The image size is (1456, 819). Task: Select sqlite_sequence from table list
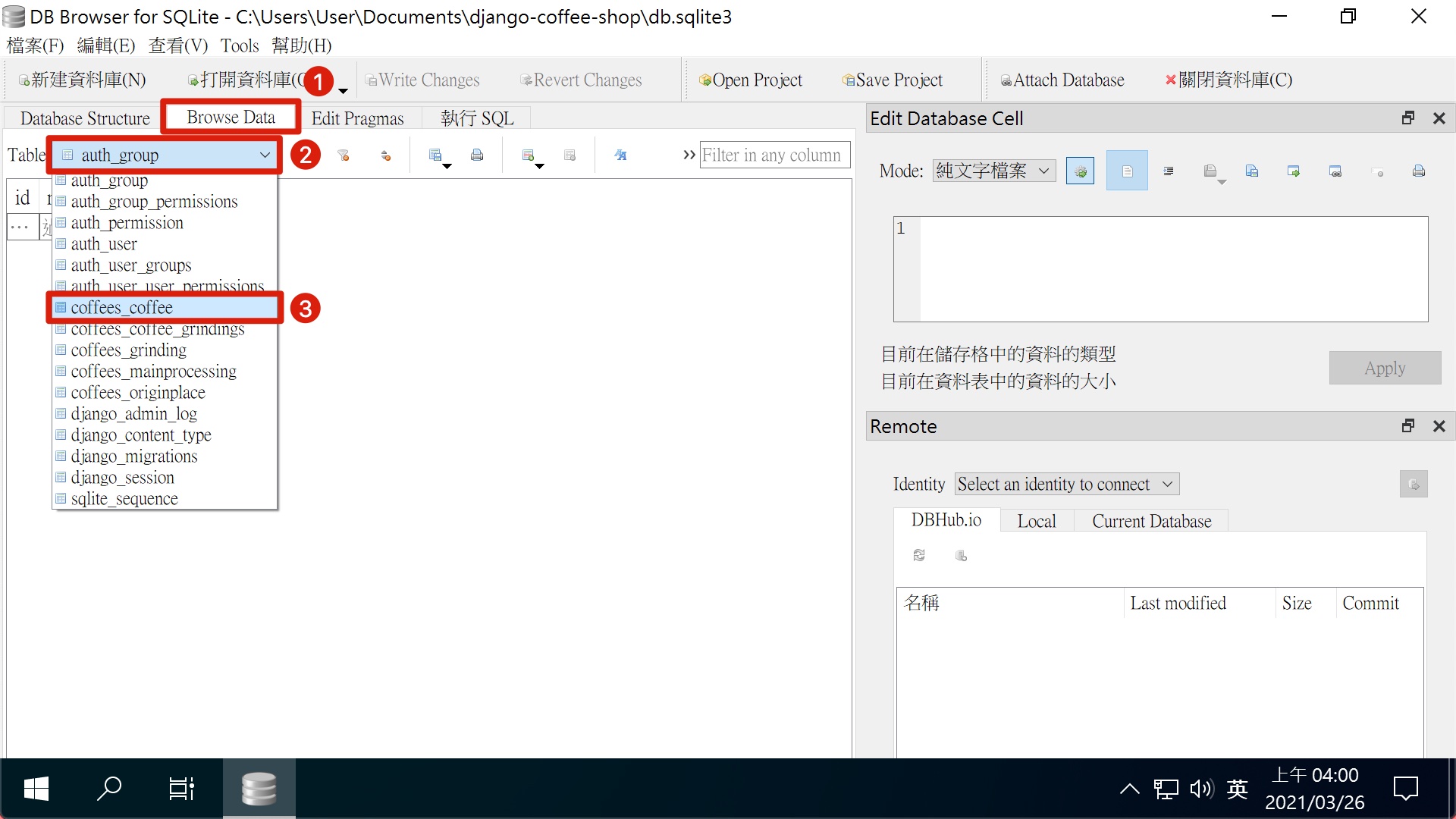click(x=165, y=499)
